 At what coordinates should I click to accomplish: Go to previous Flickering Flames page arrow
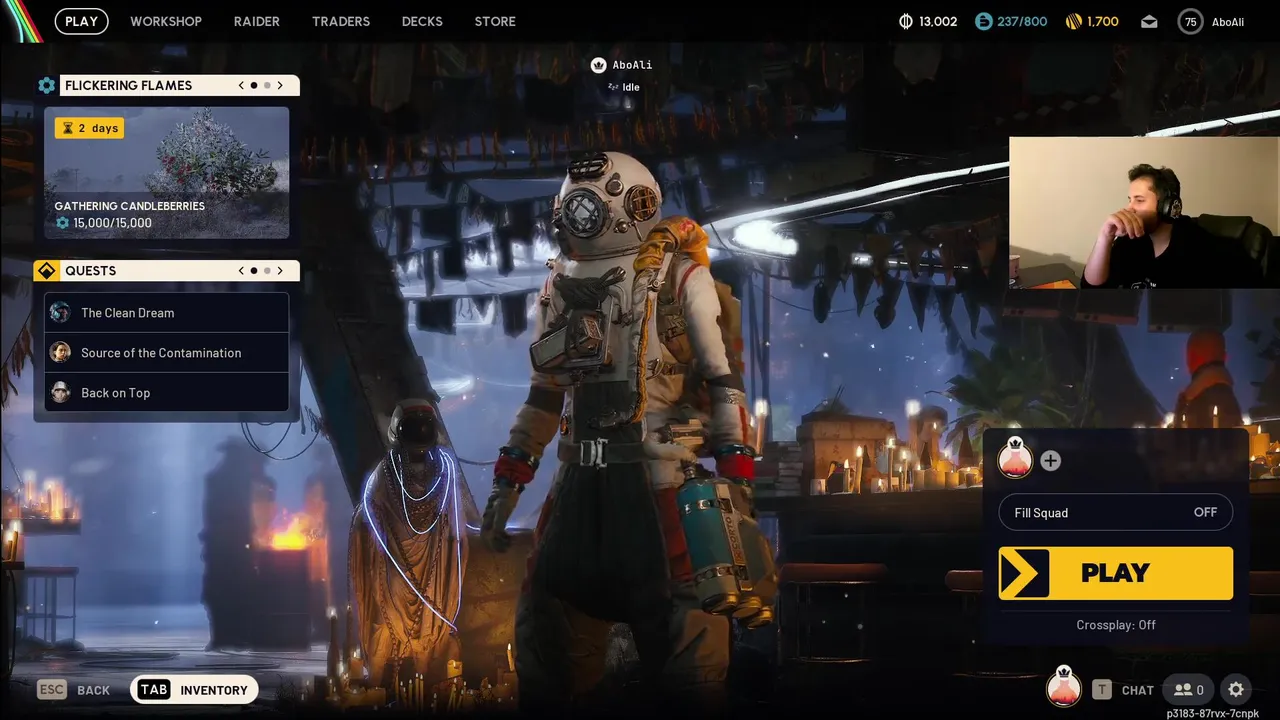(241, 85)
